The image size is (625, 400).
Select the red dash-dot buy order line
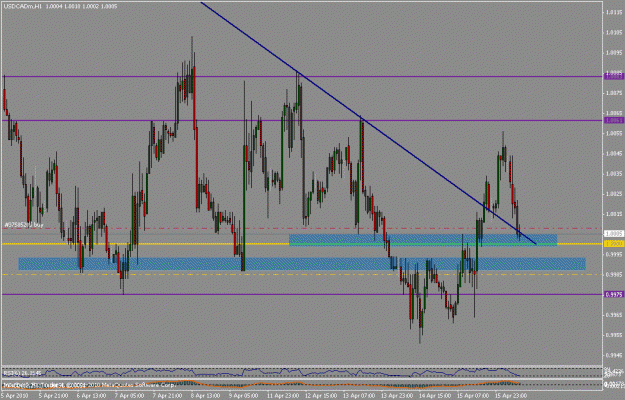pos(303,228)
